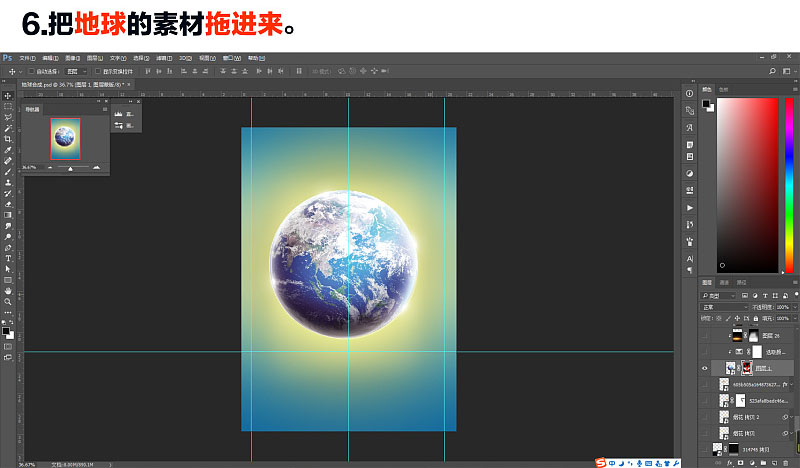Select the History Brush tool

(x=8, y=193)
